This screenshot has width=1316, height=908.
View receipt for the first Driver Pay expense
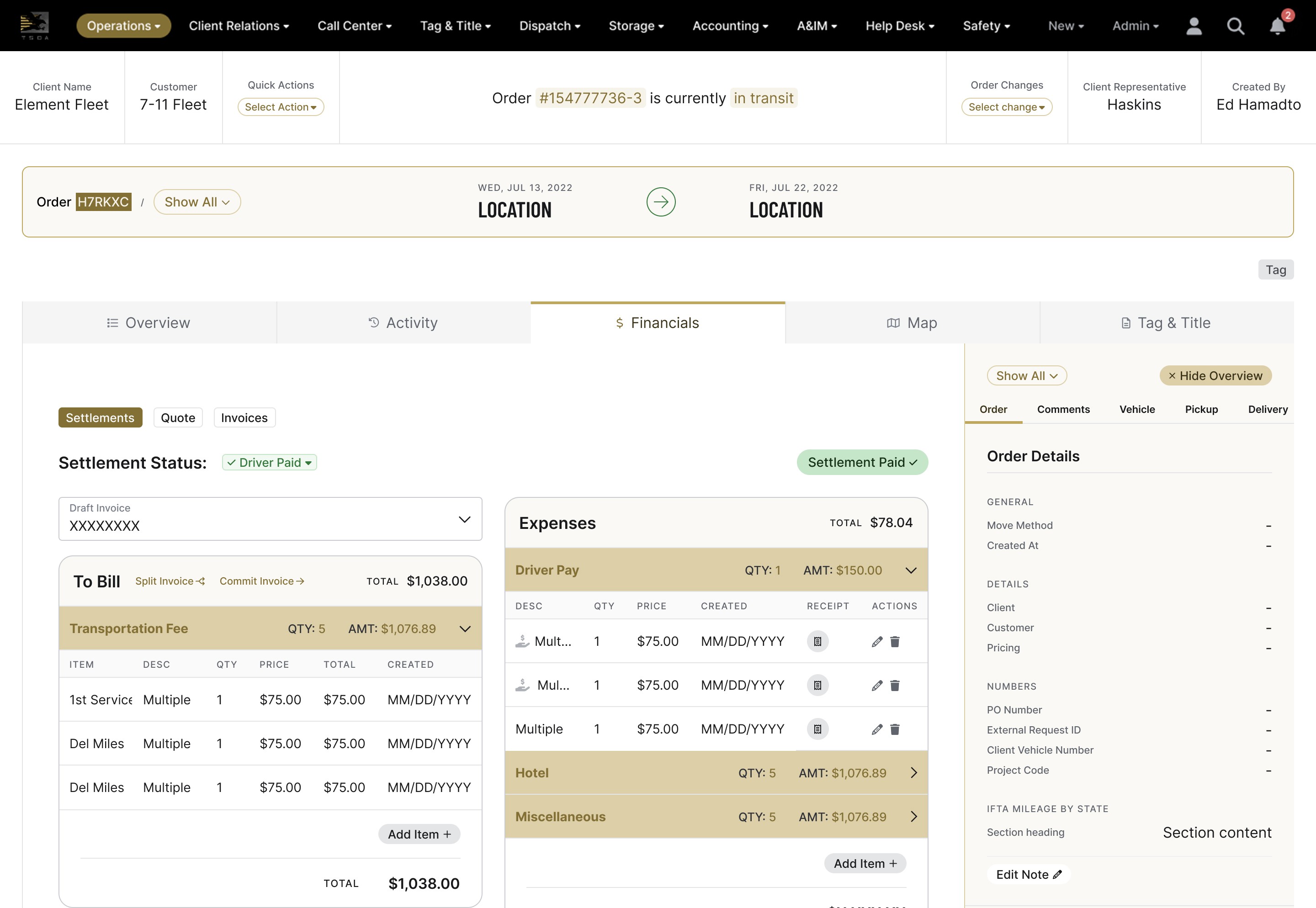click(x=817, y=641)
